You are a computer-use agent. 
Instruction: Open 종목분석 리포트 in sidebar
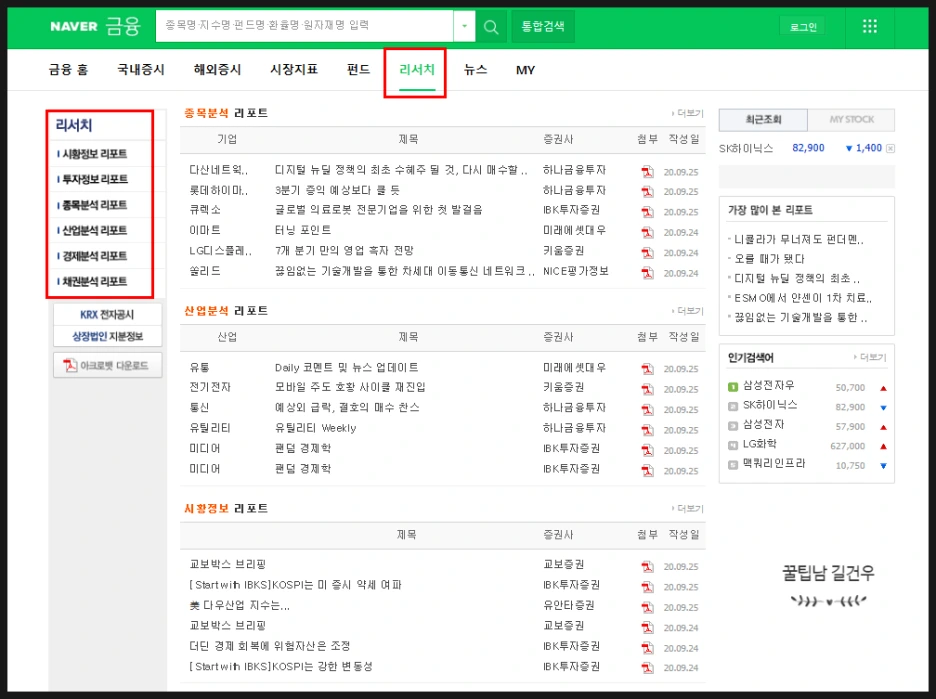pyautogui.click(x=94, y=205)
